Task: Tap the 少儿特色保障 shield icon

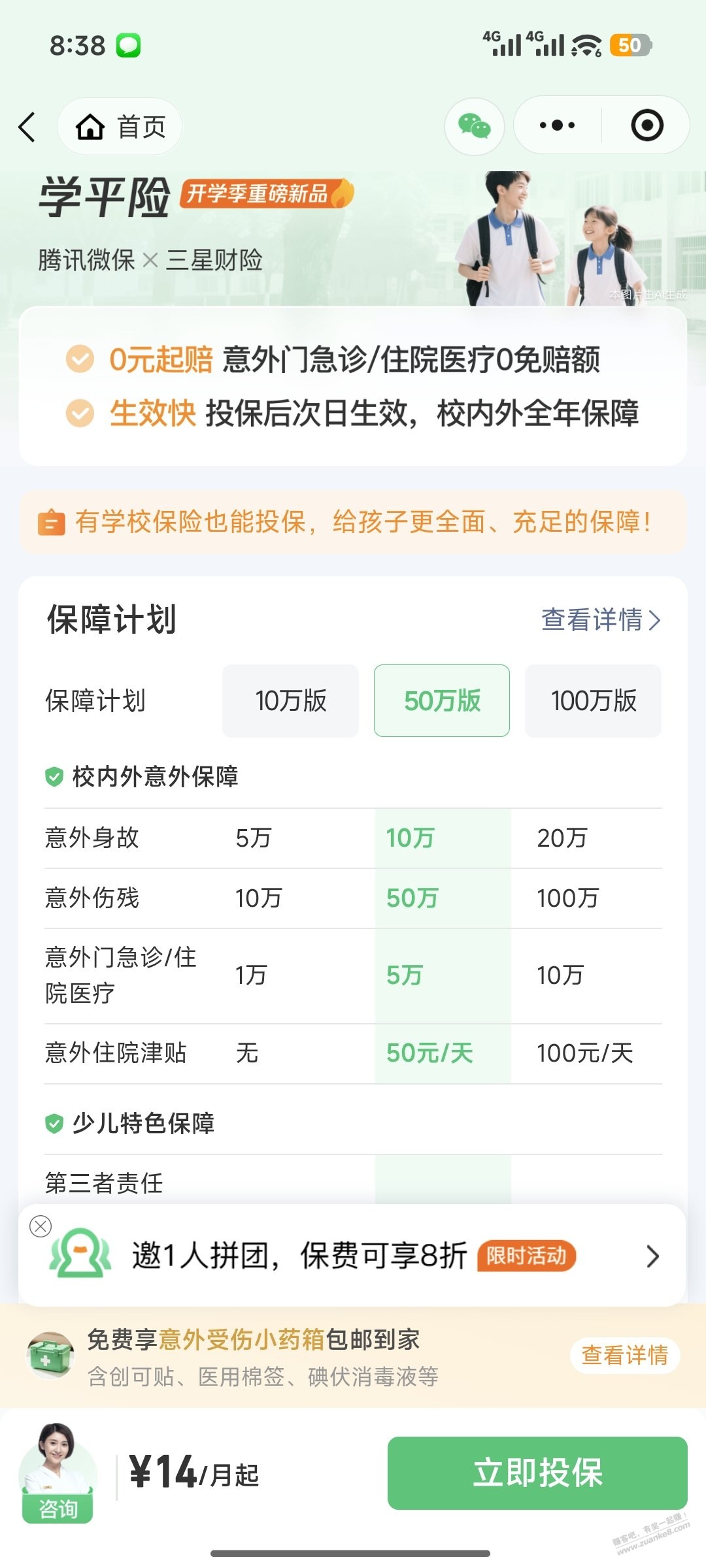Action: pos(54,1124)
